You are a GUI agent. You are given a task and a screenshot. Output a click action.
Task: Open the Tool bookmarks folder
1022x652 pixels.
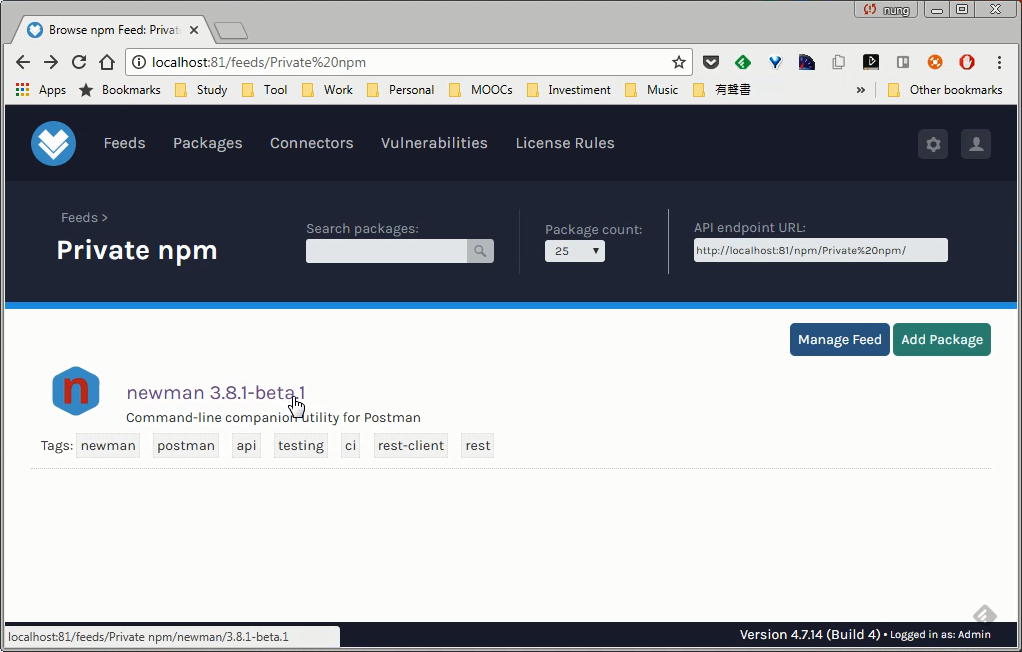tap(265, 90)
